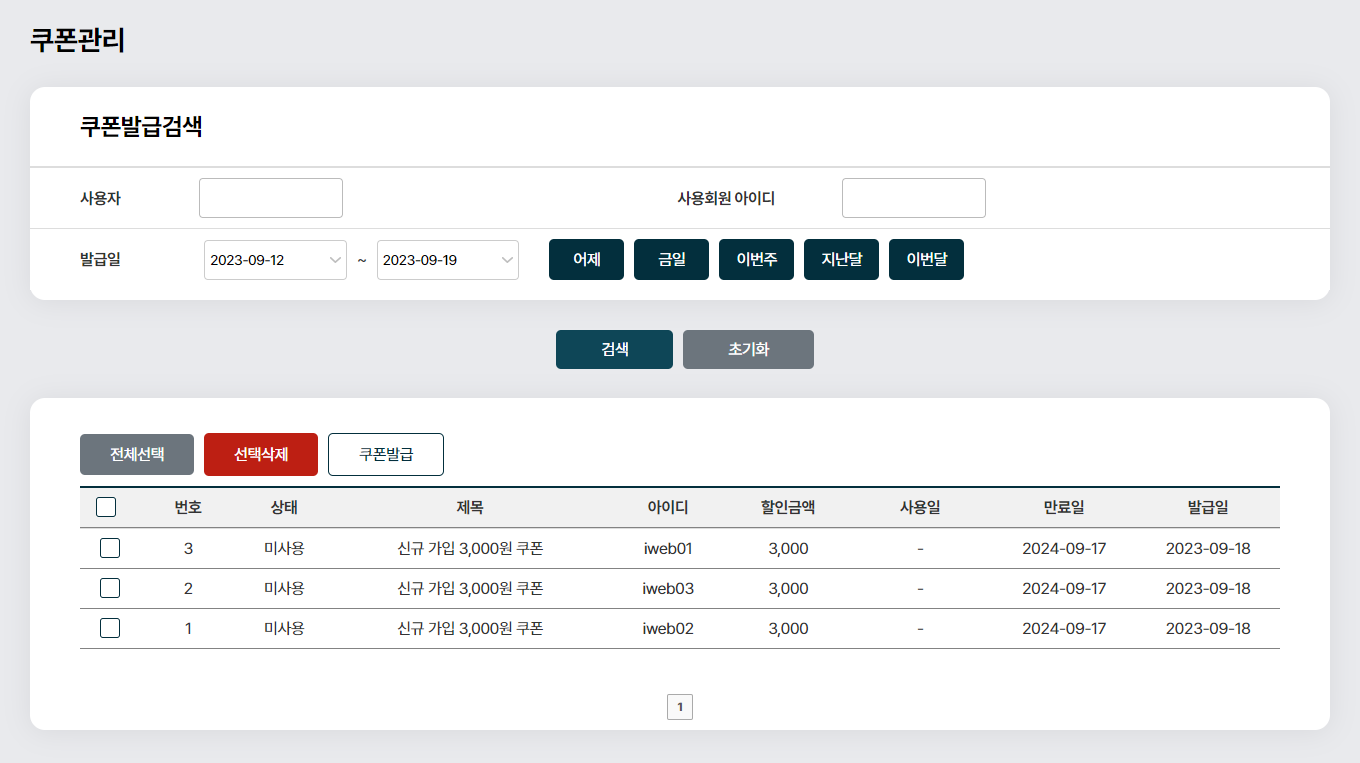Click the coupon title in iweb03 row
This screenshot has height=763, width=1360.
[x=470, y=588]
